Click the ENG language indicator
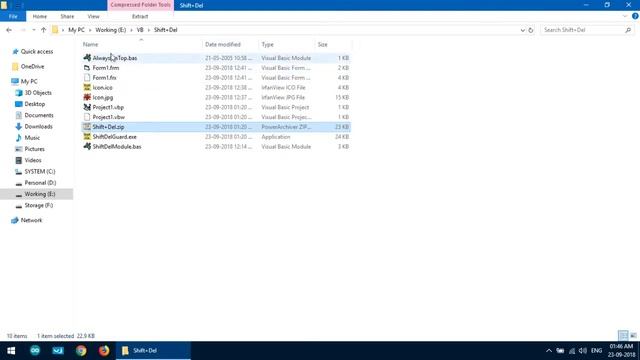Viewport: 640px width, 360px height. (x=596, y=351)
